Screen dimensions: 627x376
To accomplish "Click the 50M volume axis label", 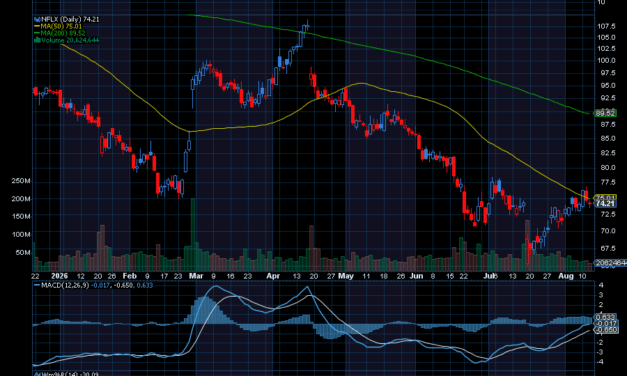I will coord(23,252).
